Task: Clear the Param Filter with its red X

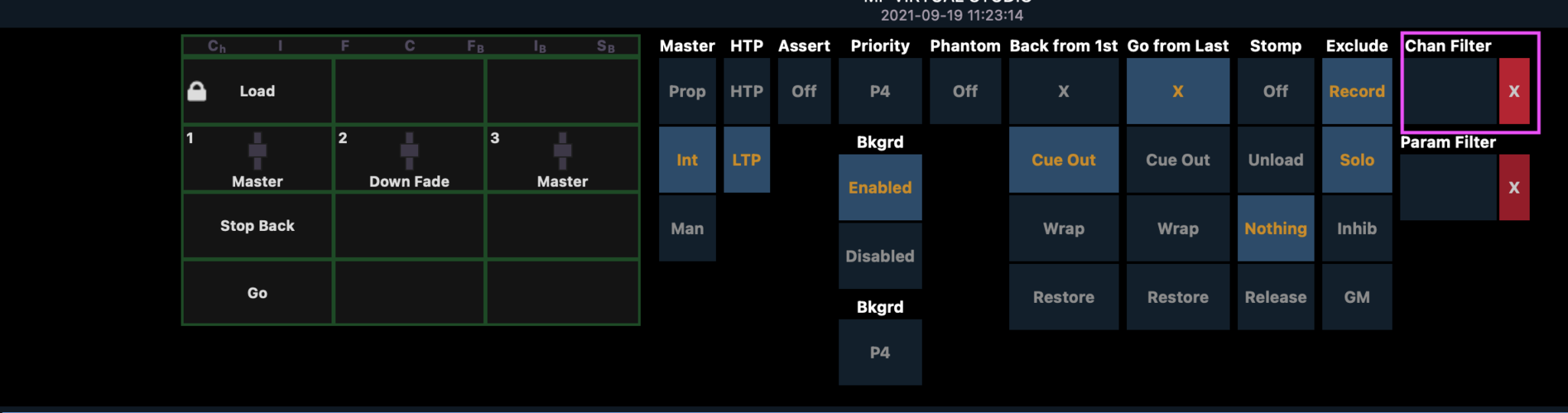Action: click(1514, 188)
